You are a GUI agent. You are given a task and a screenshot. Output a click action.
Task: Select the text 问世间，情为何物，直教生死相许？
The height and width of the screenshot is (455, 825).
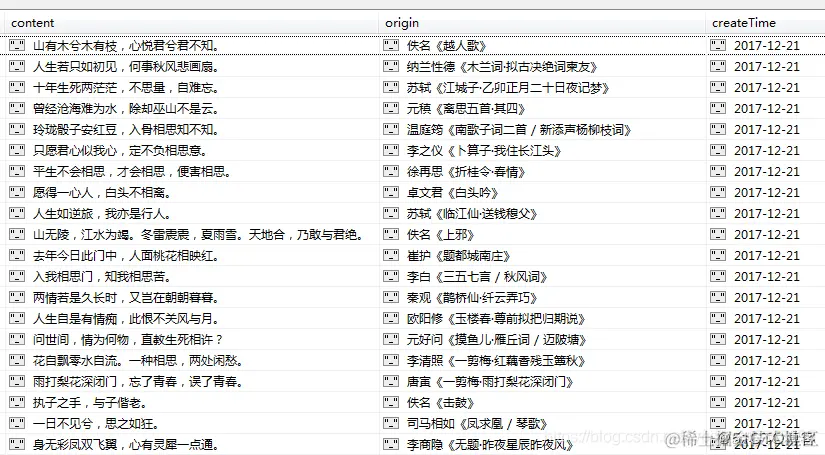(x=128, y=340)
